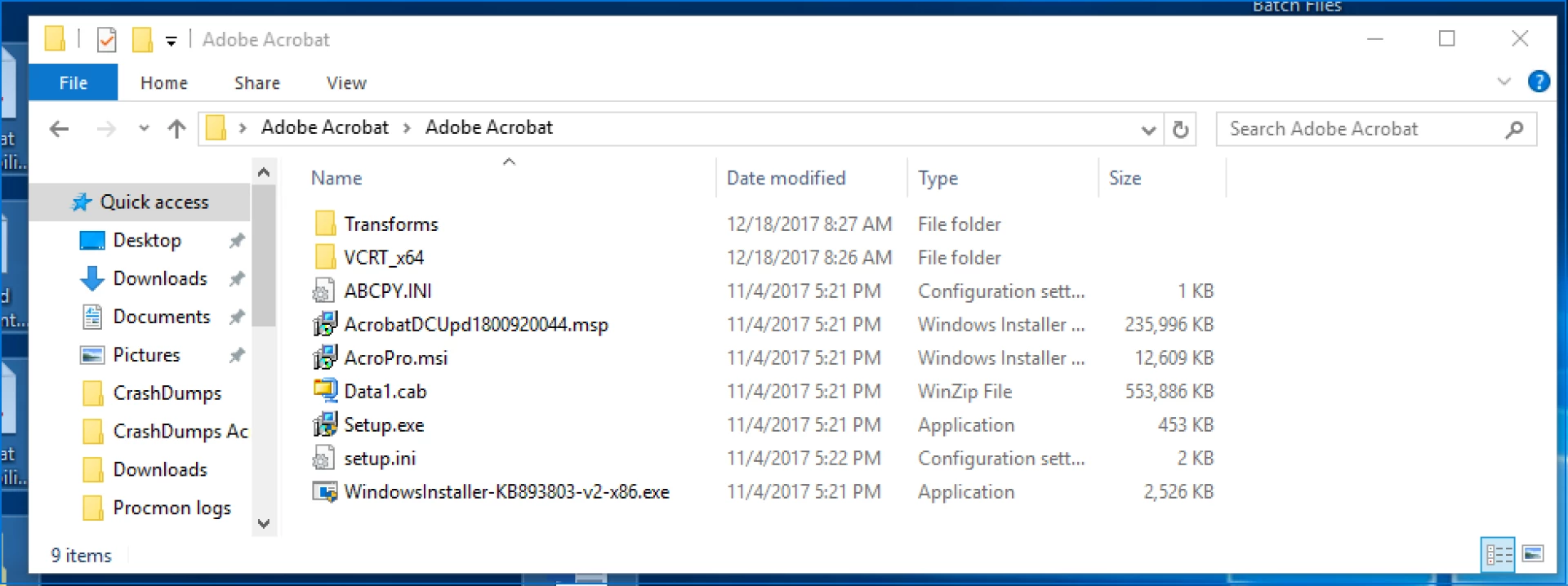Screen dimensions: 1568x586
Task: Click the Transforms folder name
Action: 391,224
